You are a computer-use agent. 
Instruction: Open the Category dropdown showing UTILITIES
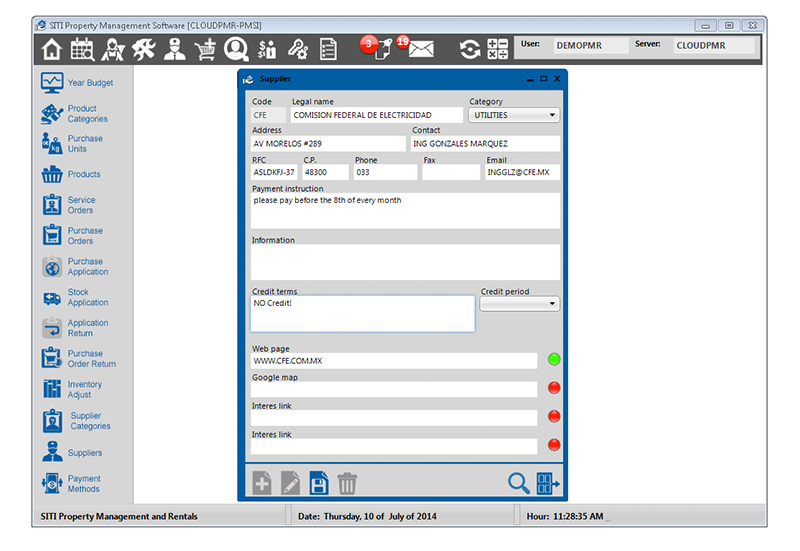(x=514, y=116)
